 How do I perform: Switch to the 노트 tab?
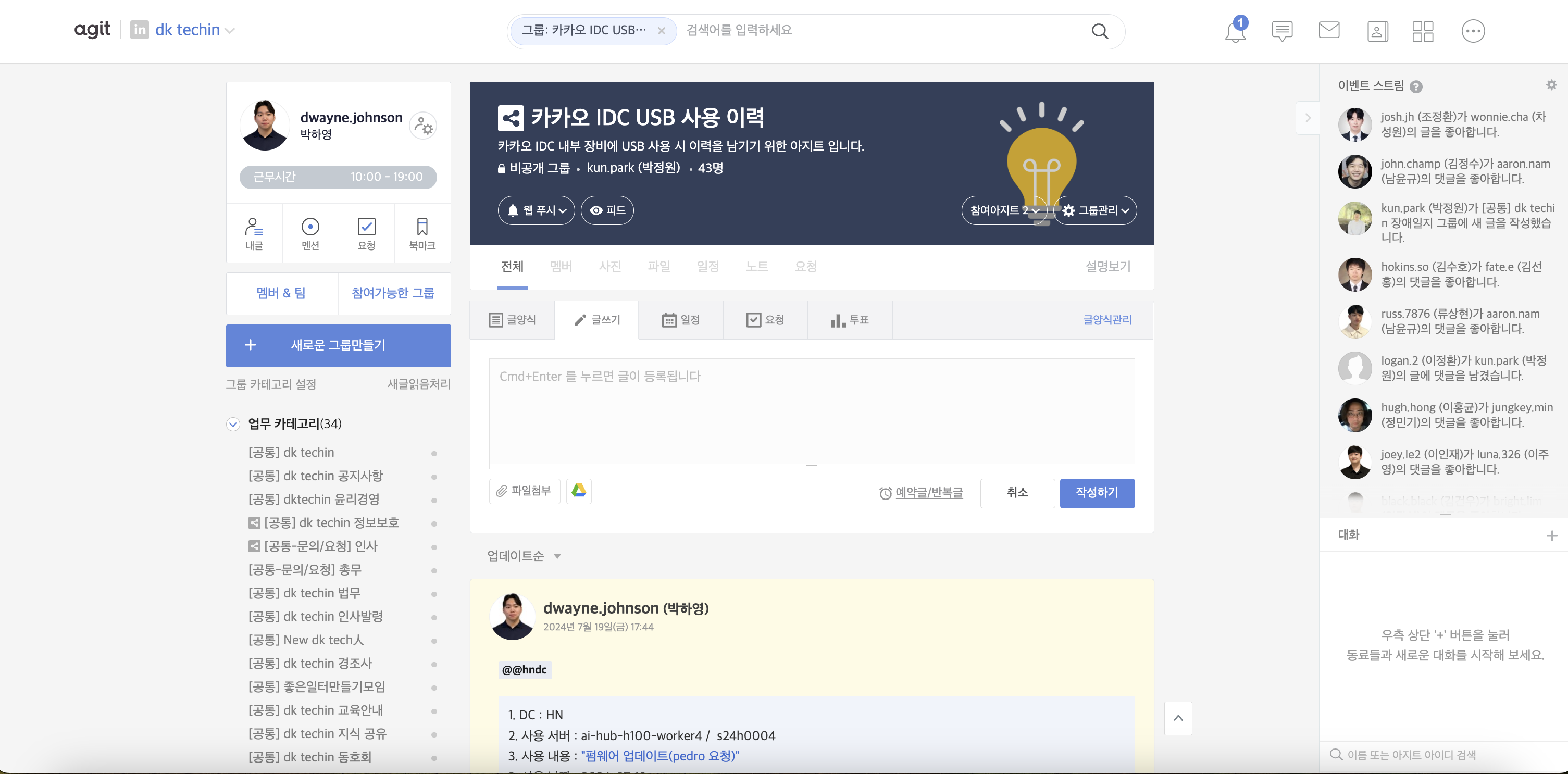click(756, 267)
